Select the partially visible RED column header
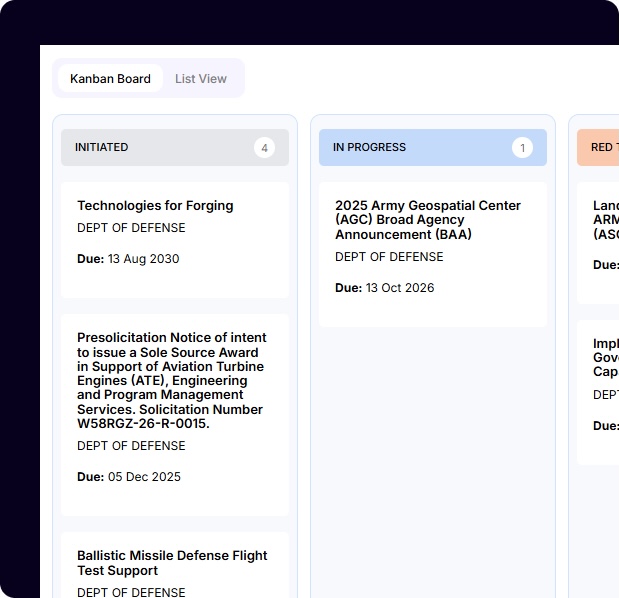The width and height of the screenshot is (619, 598). [x=600, y=148]
